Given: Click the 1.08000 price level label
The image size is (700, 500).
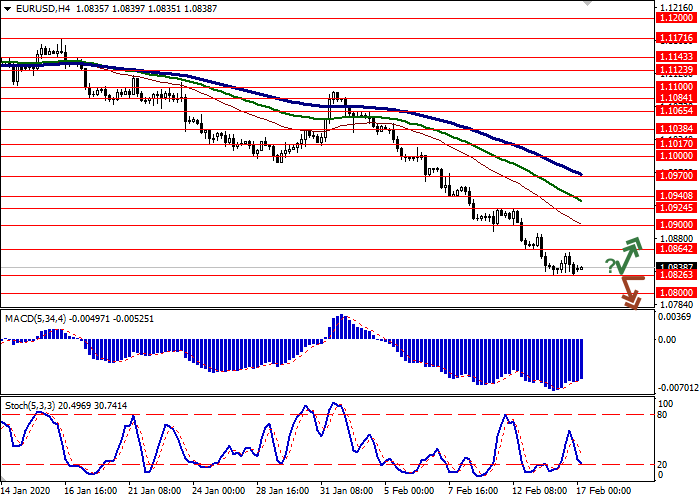Looking at the screenshot, I should pos(677,293).
